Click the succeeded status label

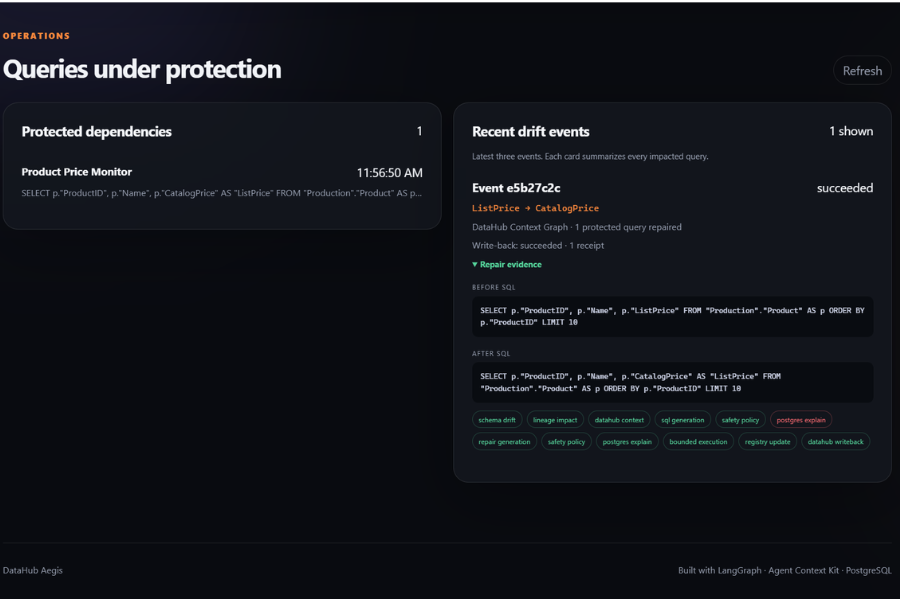tap(844, 188)
